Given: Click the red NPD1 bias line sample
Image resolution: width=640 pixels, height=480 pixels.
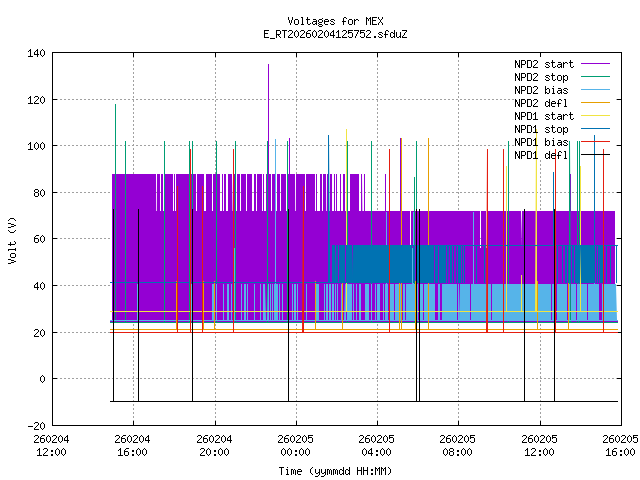Looking at the screenshot, I should pos(594,142).
